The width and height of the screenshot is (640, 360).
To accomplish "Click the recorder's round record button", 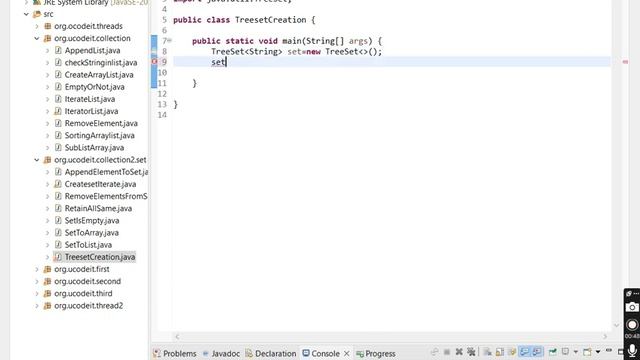I will (x=632, y=324).
